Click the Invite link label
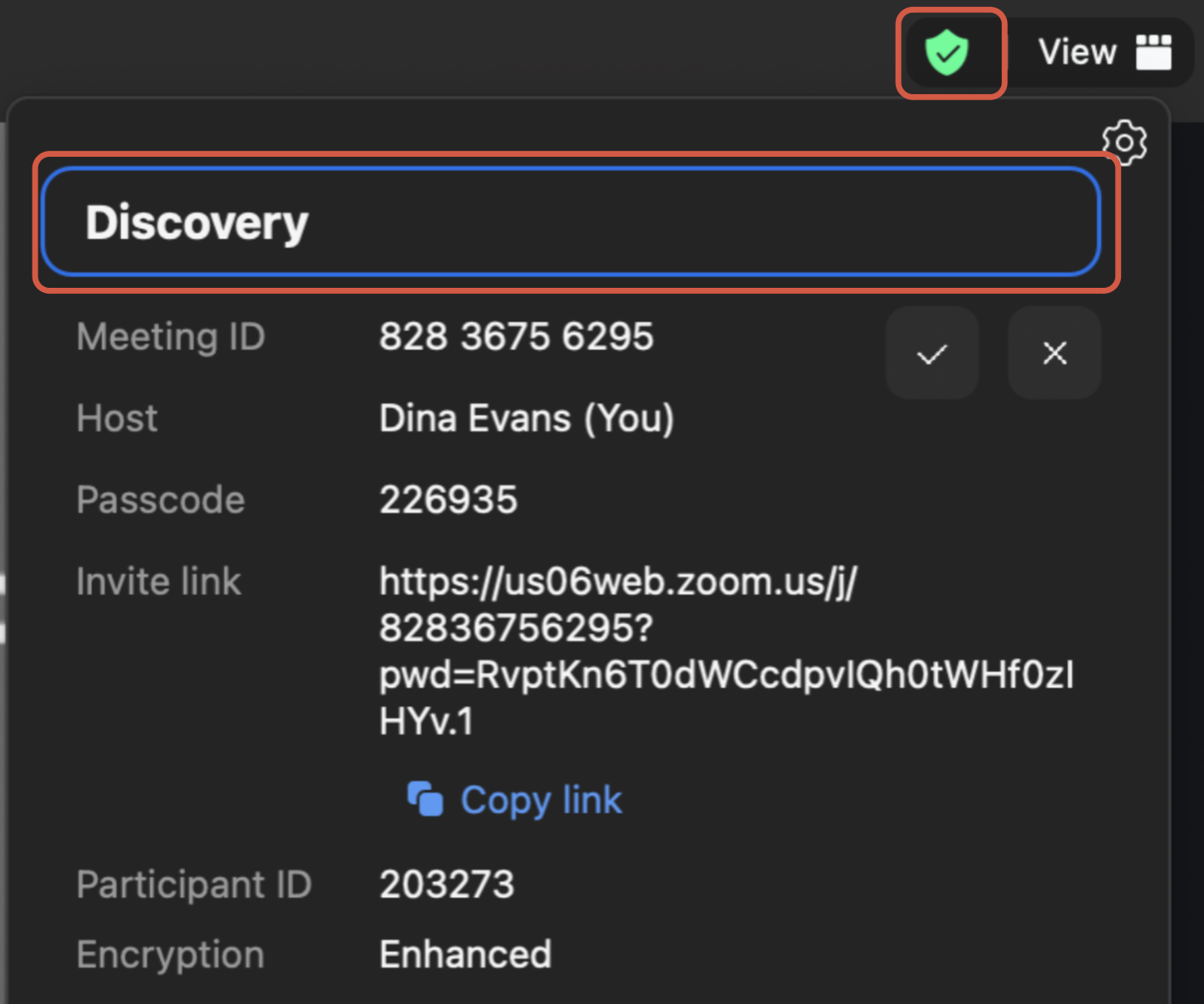1204x1004 pixels. [158, 582]
